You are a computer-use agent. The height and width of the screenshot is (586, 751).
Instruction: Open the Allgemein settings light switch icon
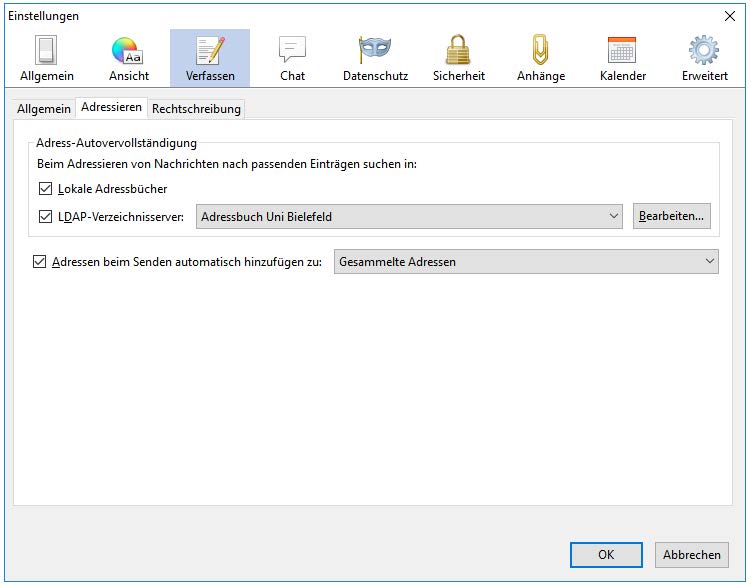tap(47, 50)
